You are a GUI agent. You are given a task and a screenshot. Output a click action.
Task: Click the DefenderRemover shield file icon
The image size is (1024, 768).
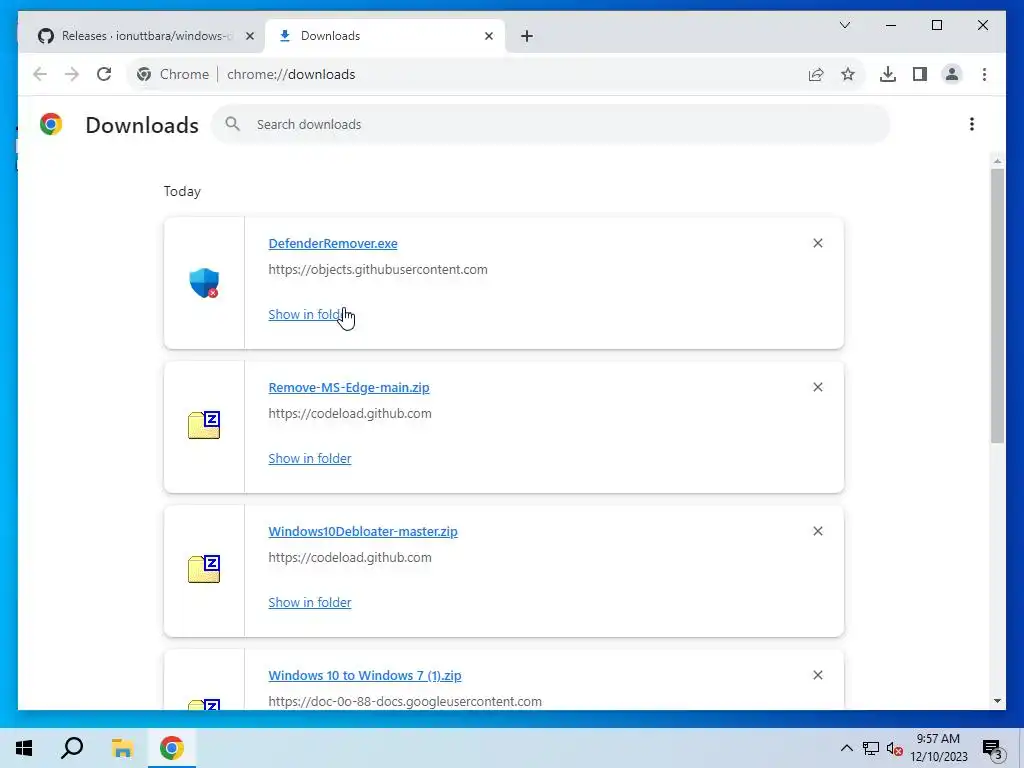[204, 283]
